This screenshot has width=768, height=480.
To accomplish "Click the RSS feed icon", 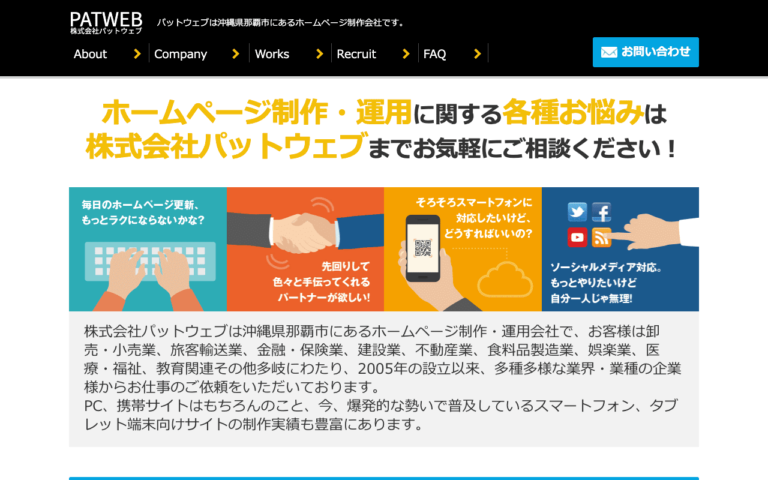I will (601, 237).
